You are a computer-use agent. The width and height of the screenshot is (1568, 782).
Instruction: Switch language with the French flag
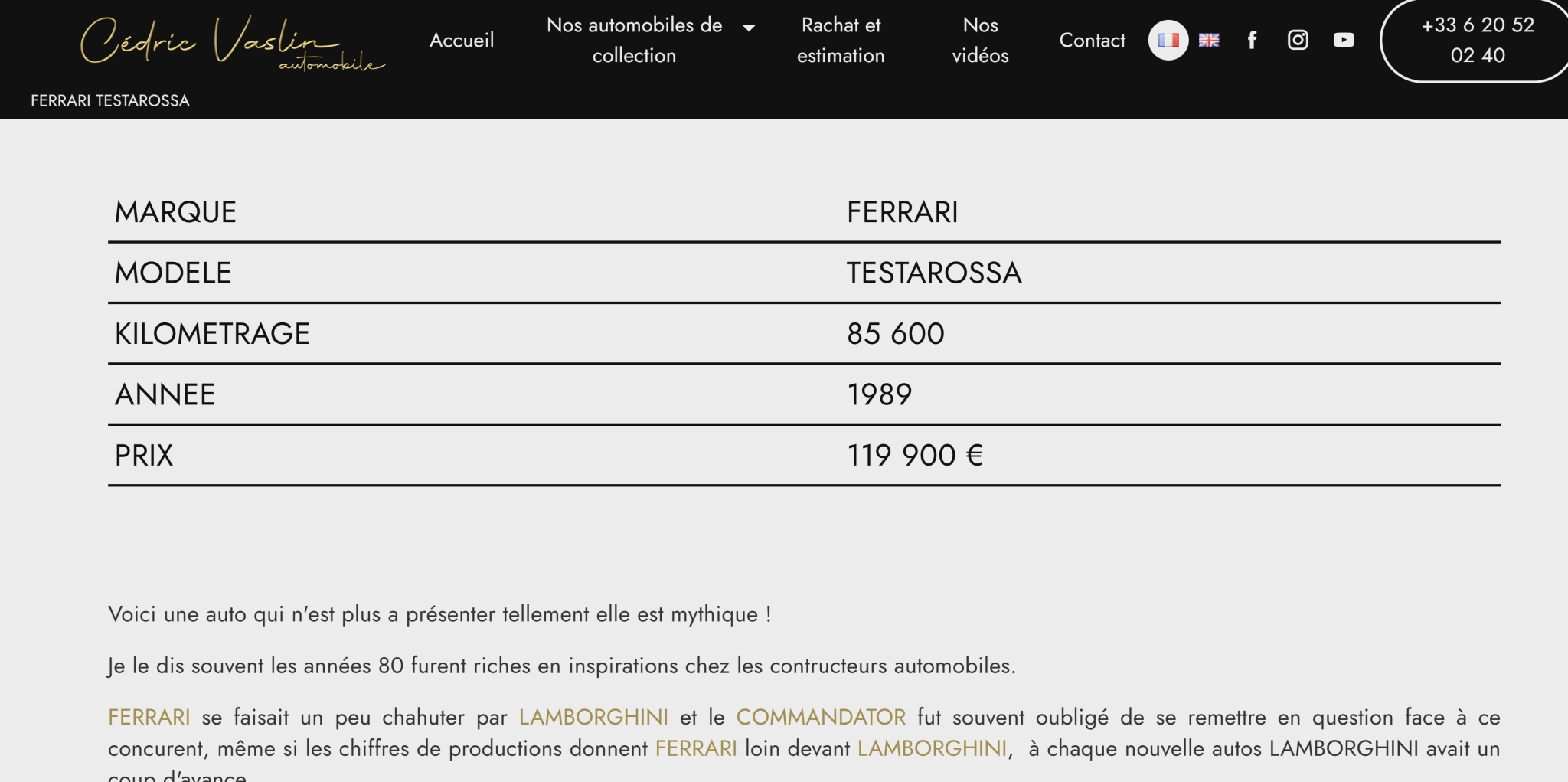point(1168,40)
